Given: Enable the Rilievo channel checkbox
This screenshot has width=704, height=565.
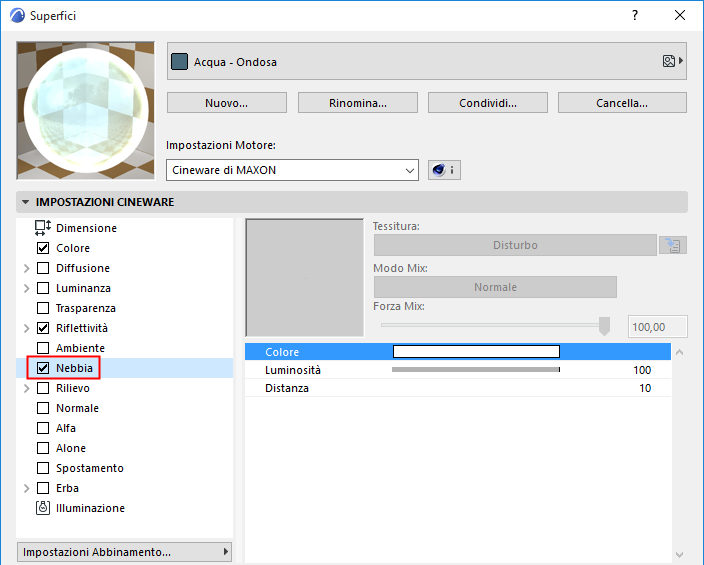Looking at the screenshot, I should tap(43, 388).
